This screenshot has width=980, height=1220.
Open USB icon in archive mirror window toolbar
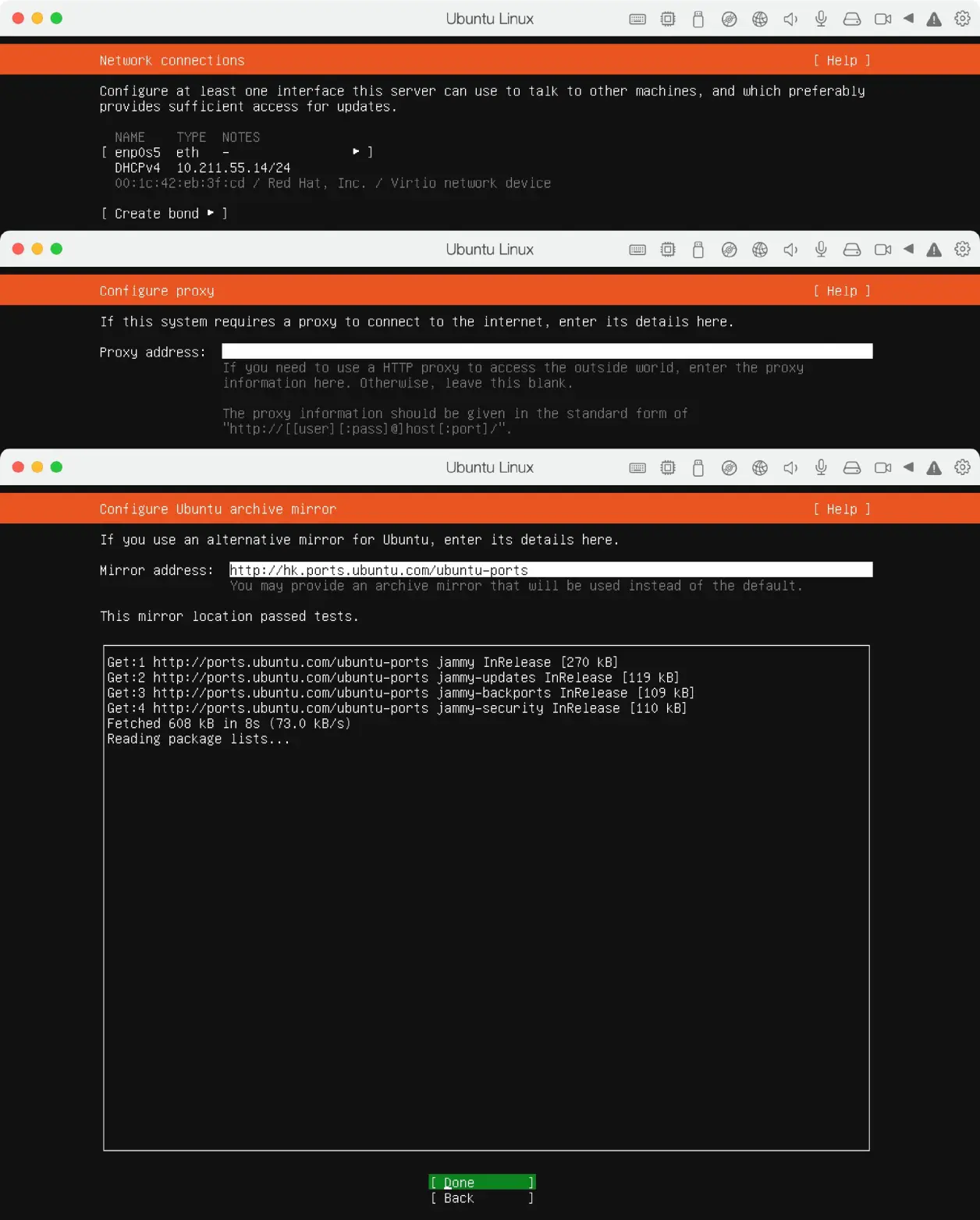(x=698, y=468)
